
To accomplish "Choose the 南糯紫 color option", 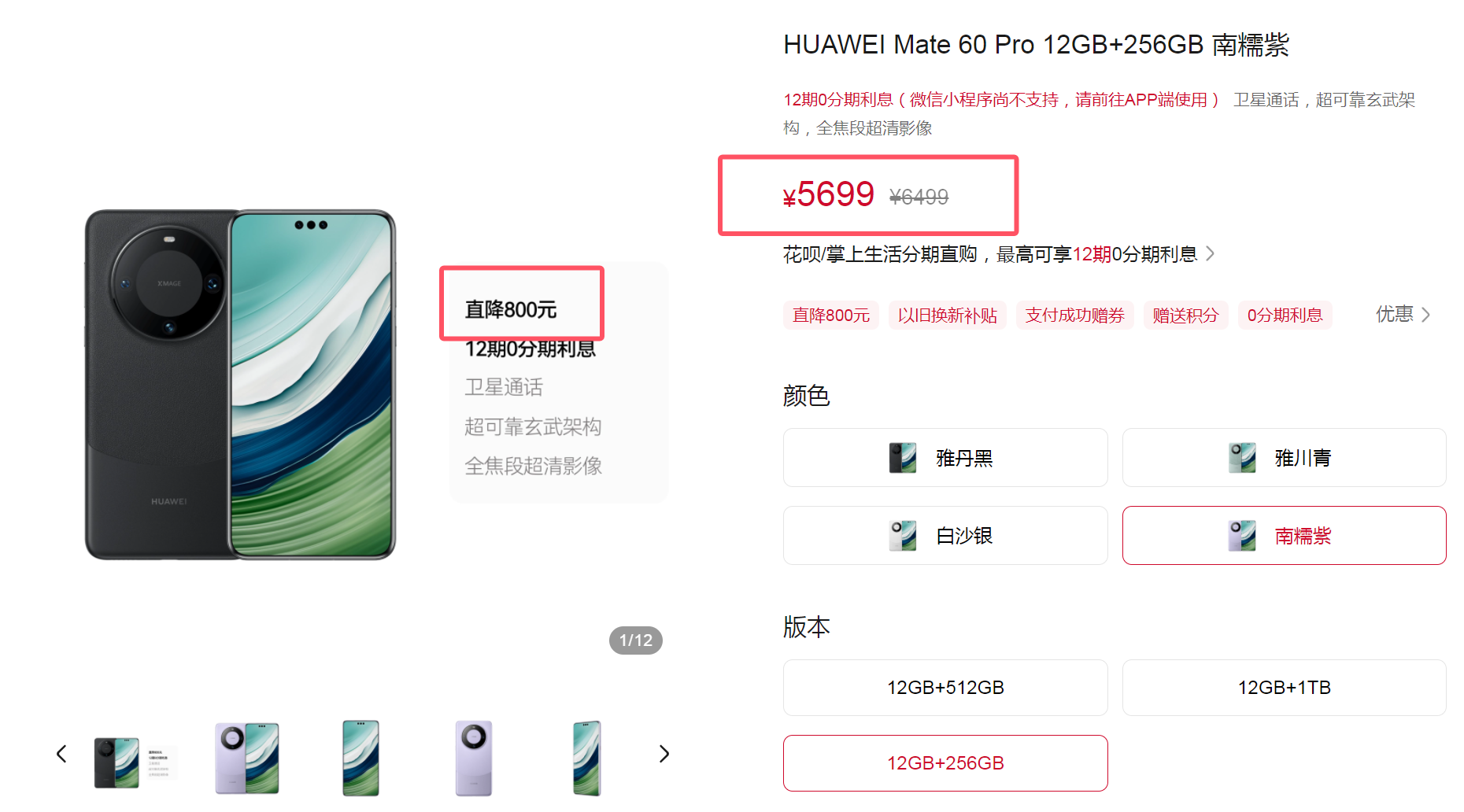I will 1285,535.
